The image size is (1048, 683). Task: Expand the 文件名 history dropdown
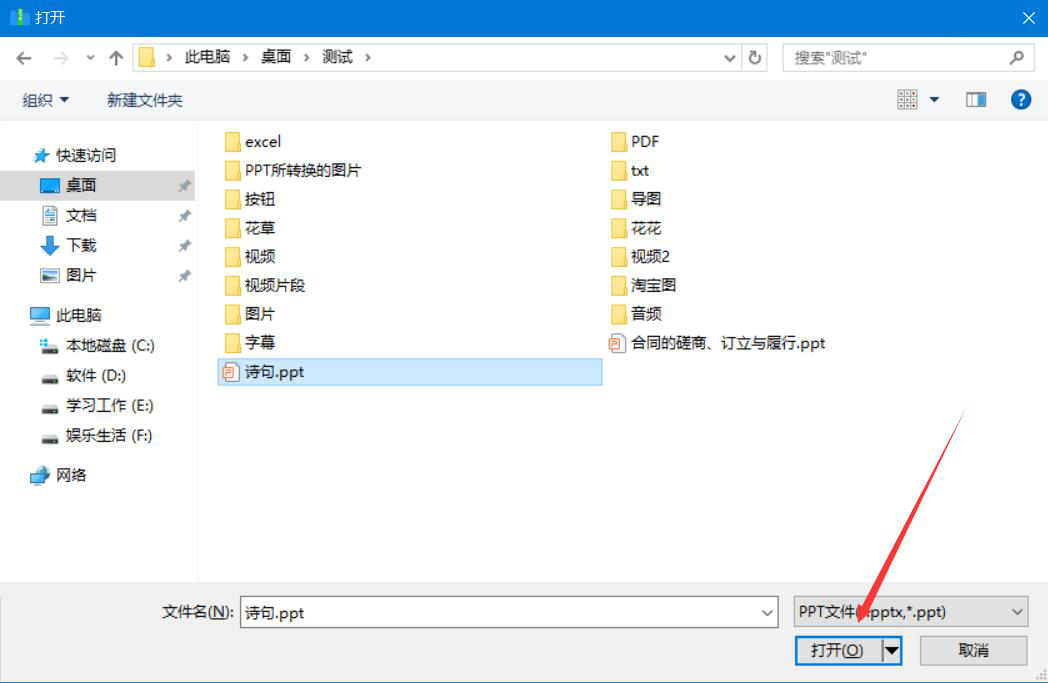click(x=767, y=612)
